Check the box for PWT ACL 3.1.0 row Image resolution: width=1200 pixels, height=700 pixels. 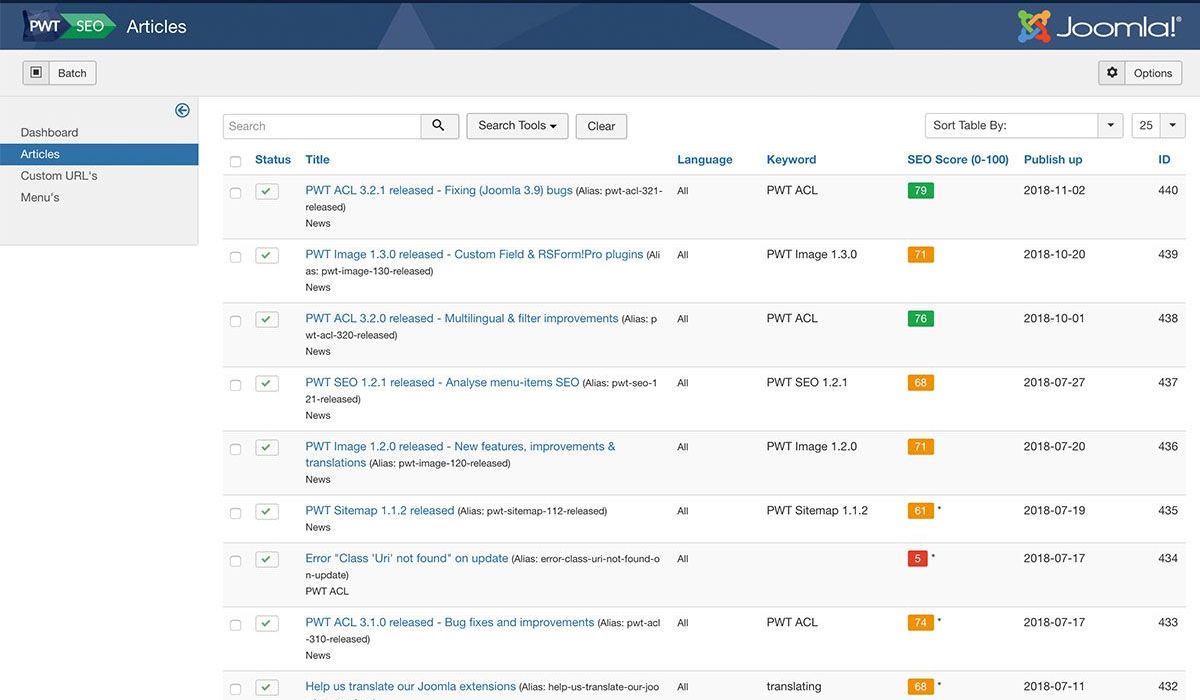[x=236, y=625]
